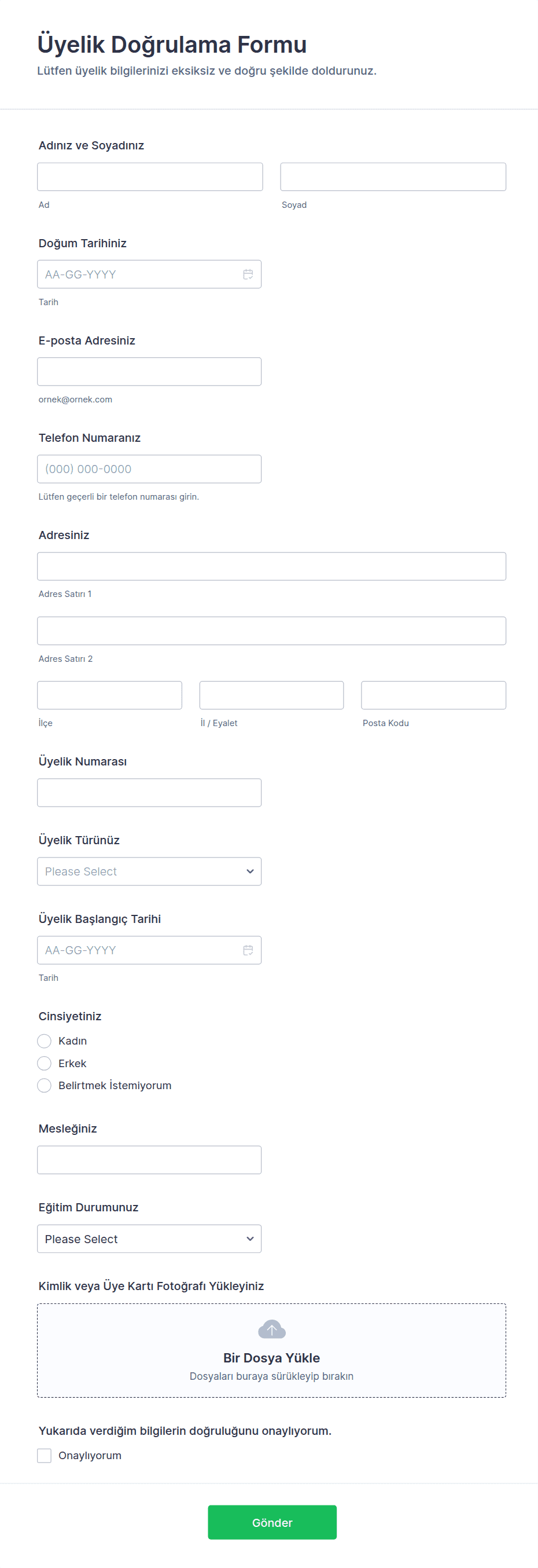
Task: Focus the Adres Satırı 1 field
Action: click(271, 567)
